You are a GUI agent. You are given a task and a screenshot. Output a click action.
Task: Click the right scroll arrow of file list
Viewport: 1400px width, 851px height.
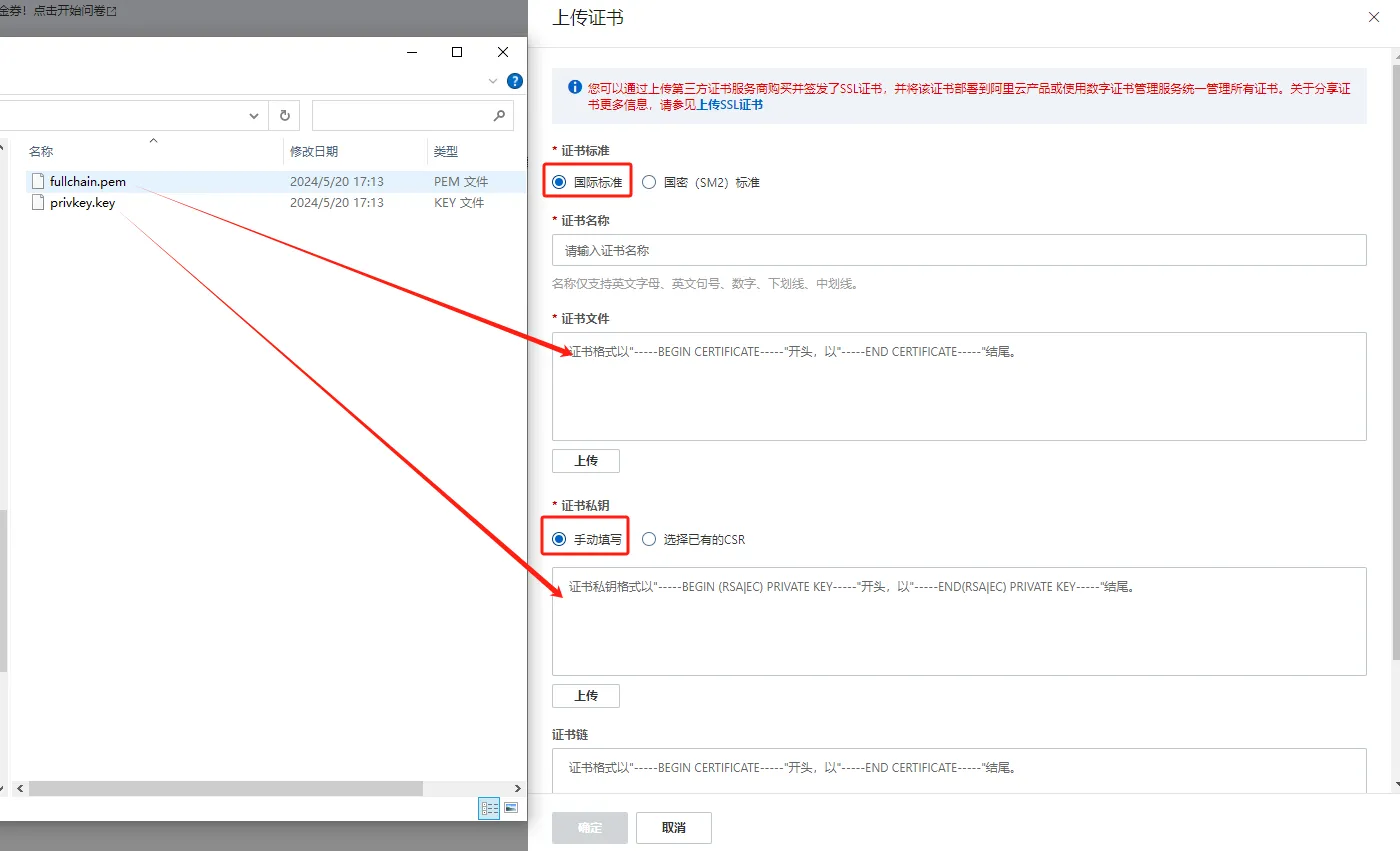point(518,789)
